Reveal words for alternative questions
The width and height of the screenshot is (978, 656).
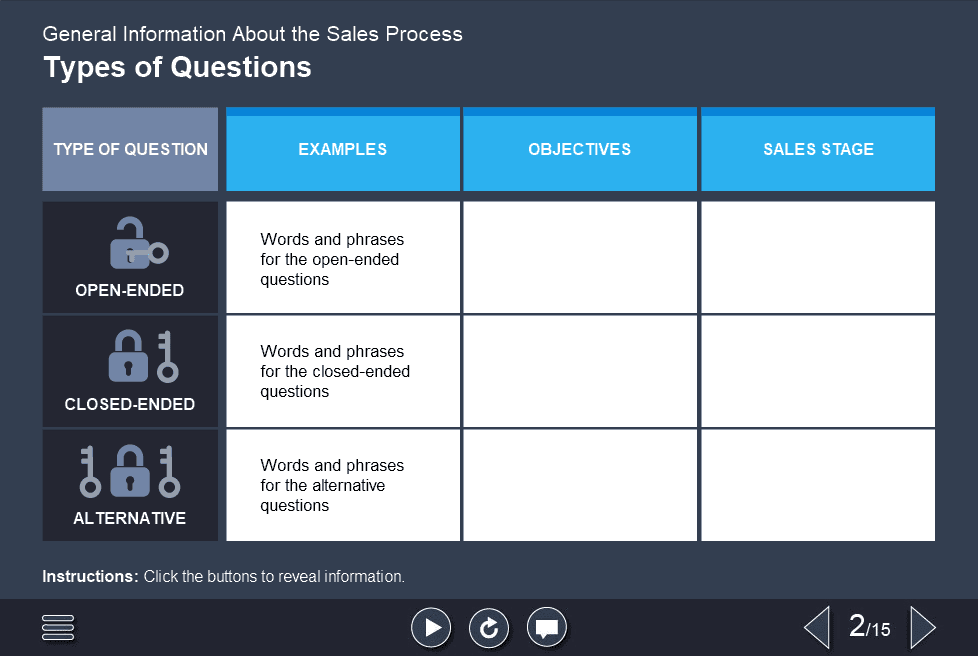point(342,484)
